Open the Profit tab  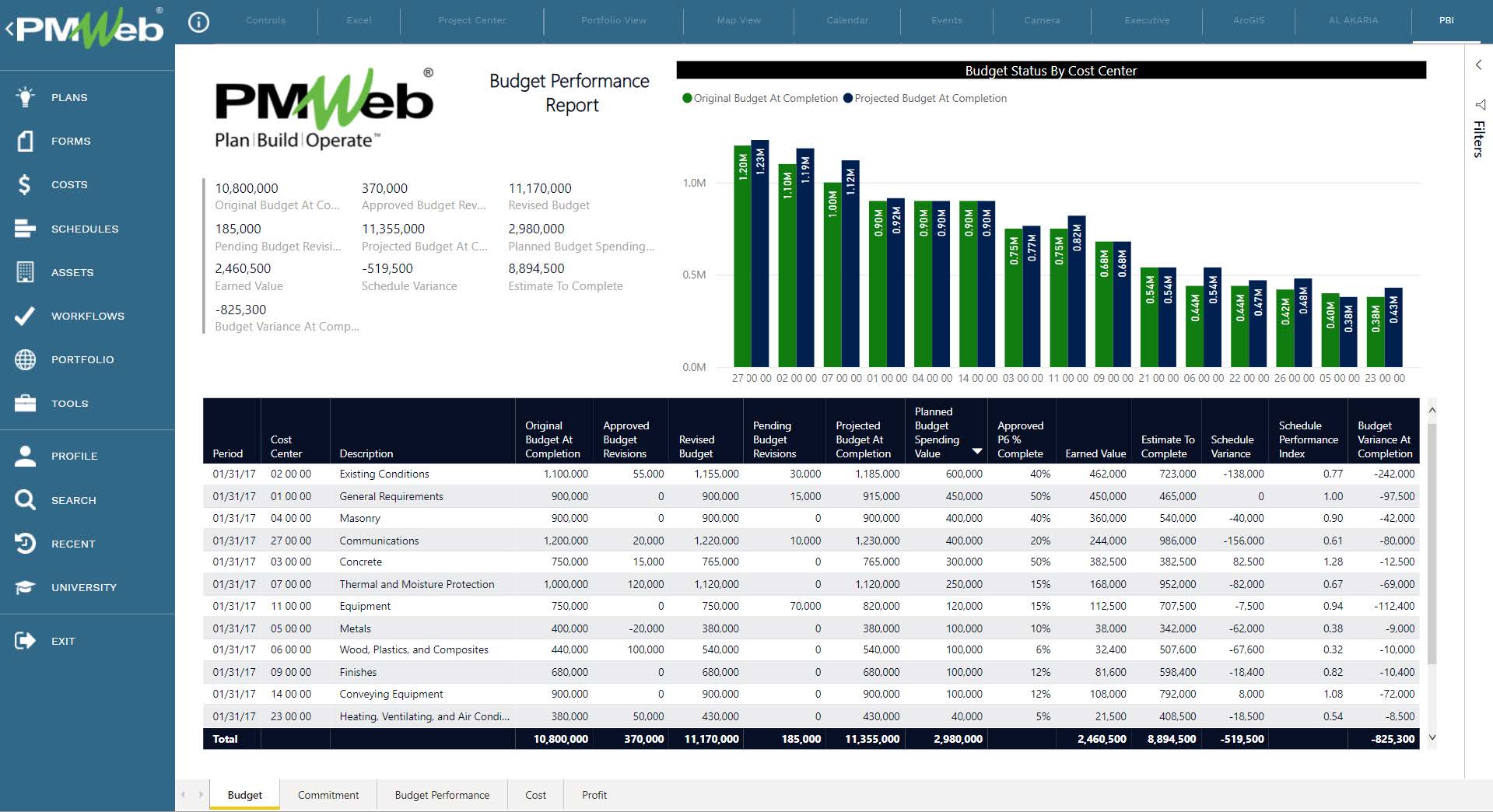click(x=594, y=795)
